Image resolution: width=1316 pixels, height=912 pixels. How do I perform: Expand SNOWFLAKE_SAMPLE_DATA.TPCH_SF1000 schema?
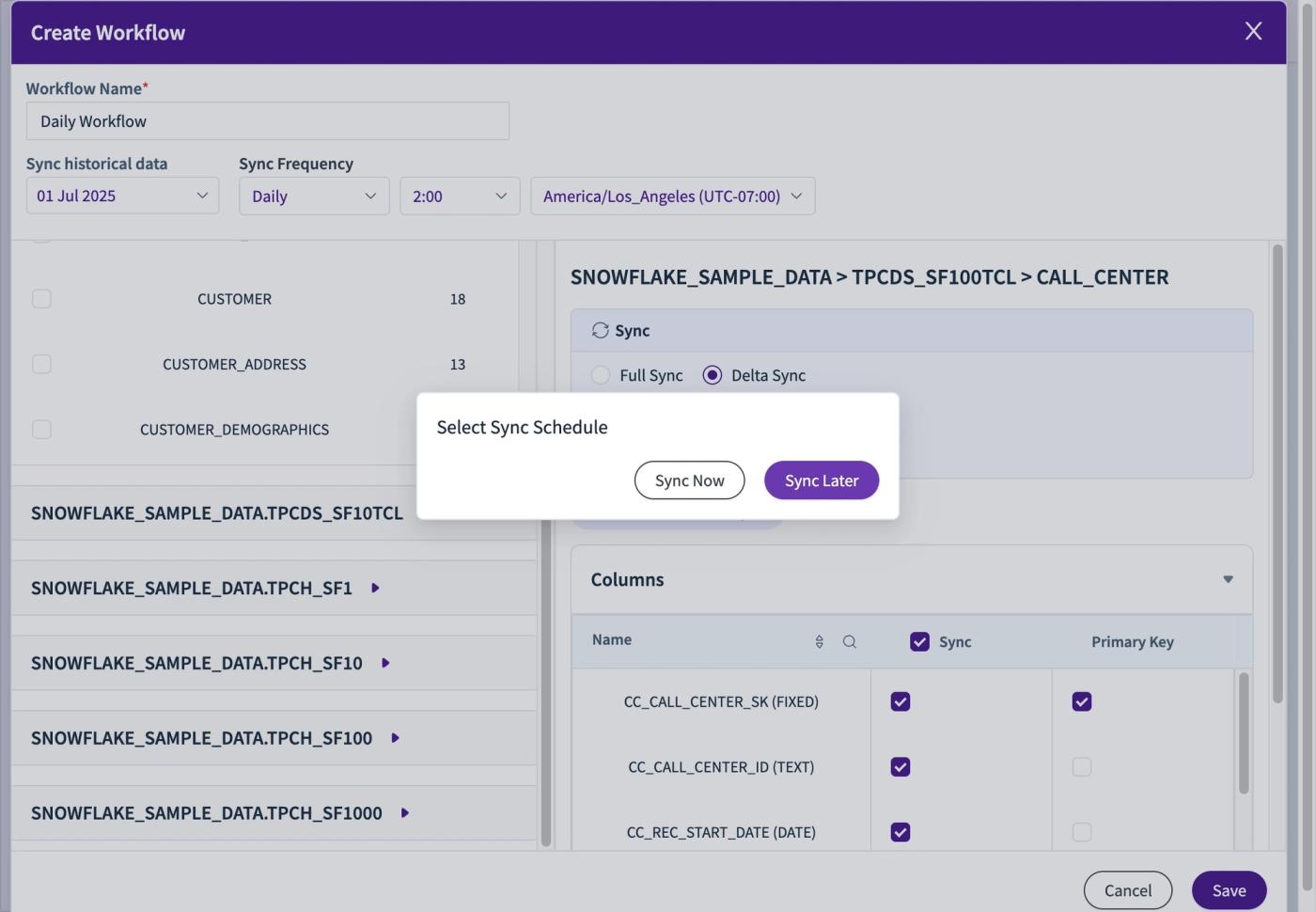click(405, 812)
